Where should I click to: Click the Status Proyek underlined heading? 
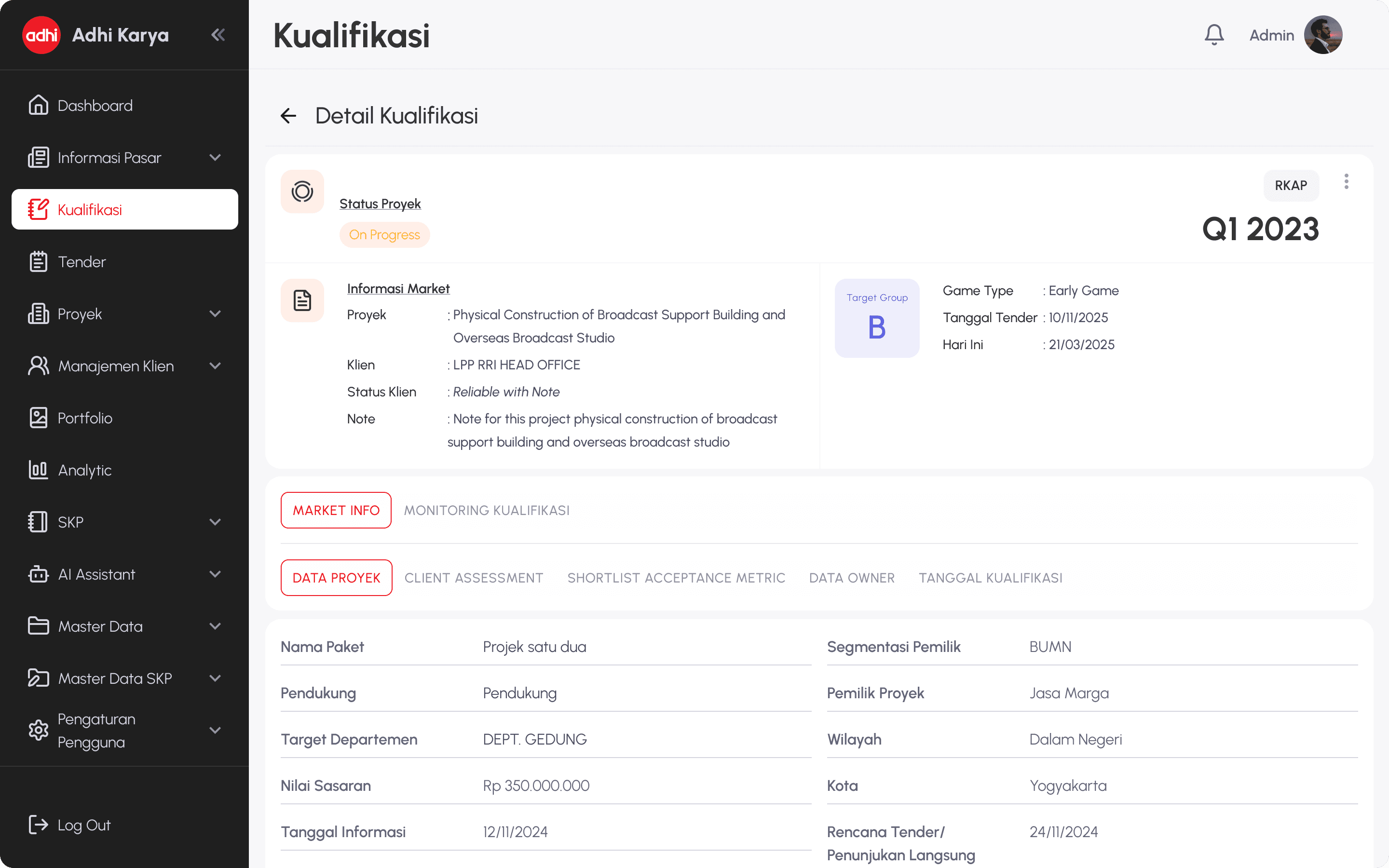(x=380, y=204)
